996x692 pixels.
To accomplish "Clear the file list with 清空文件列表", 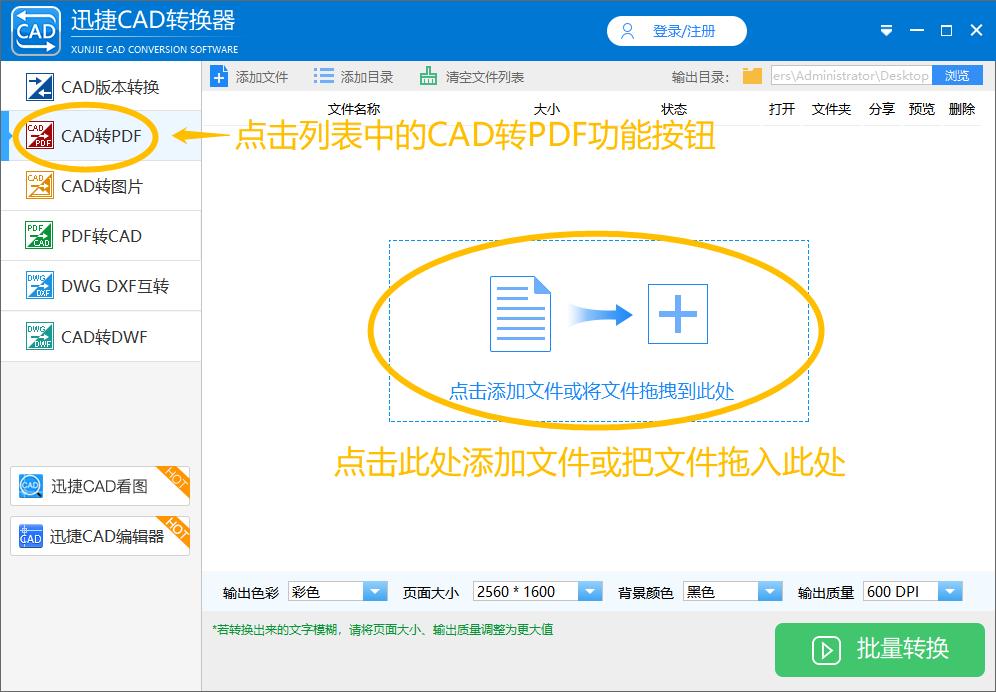I will [381, 75].
